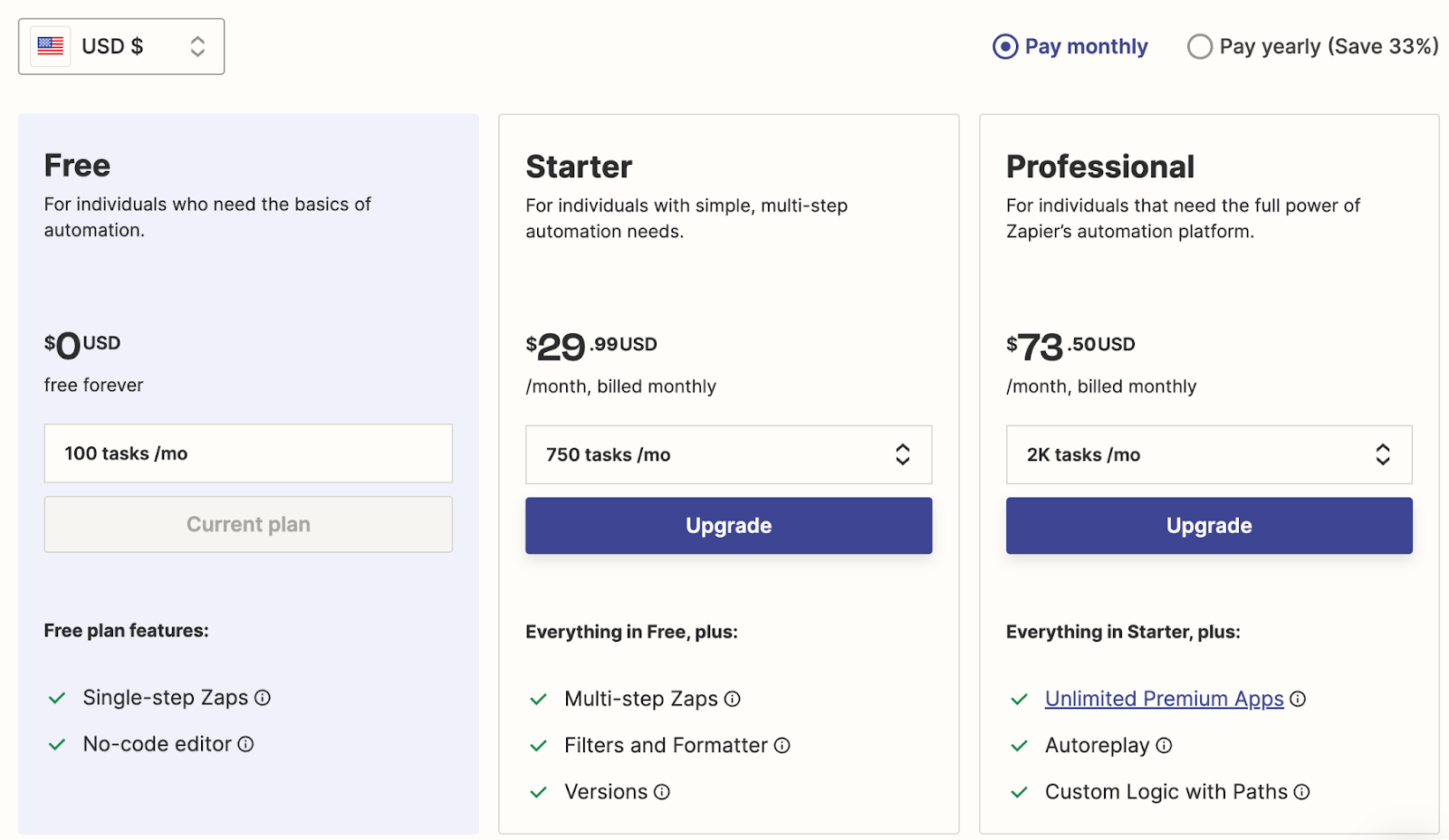
Task: Select the Pay monthly radio button
Action: click(x=1005, y=46)
